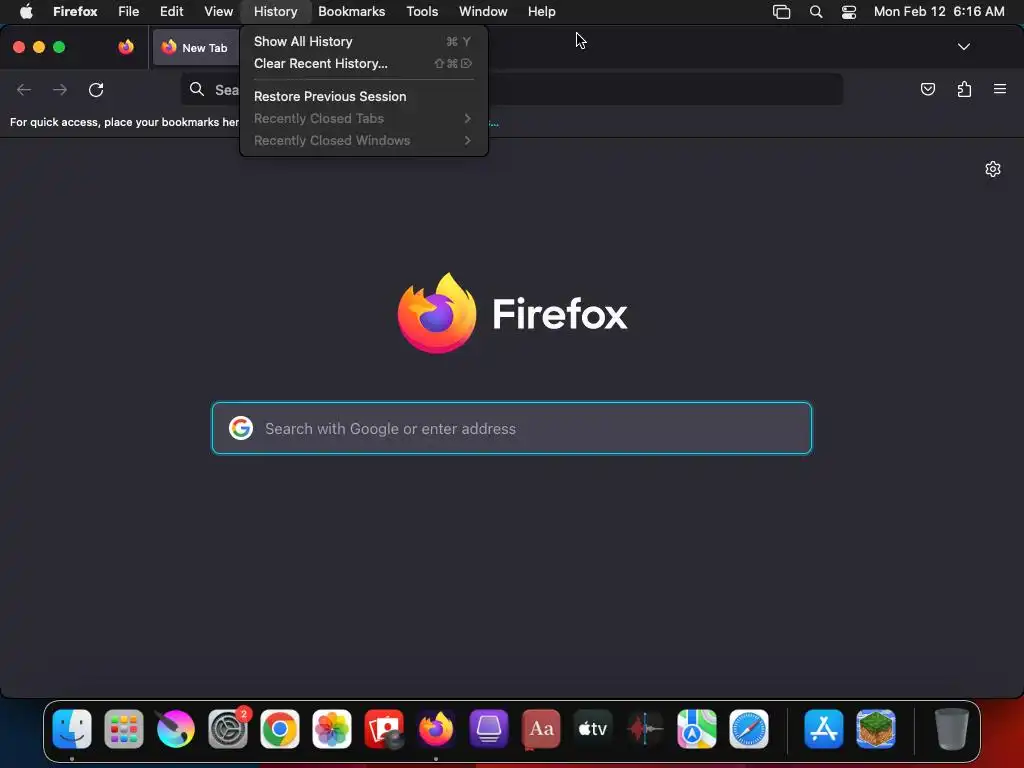This screenshot has width=1024, height=768.
Task: Click the address bar search icon
Action: coord(197,89)
